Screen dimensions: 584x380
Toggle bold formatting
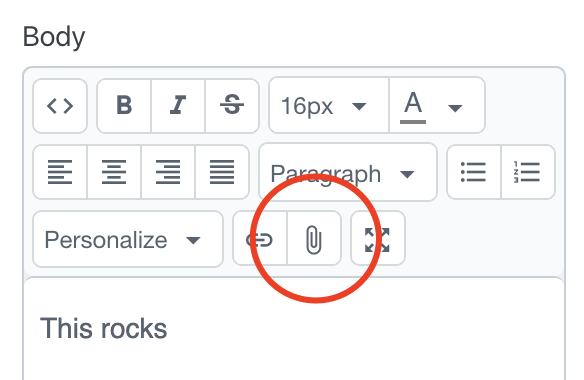tap(124, 106)
